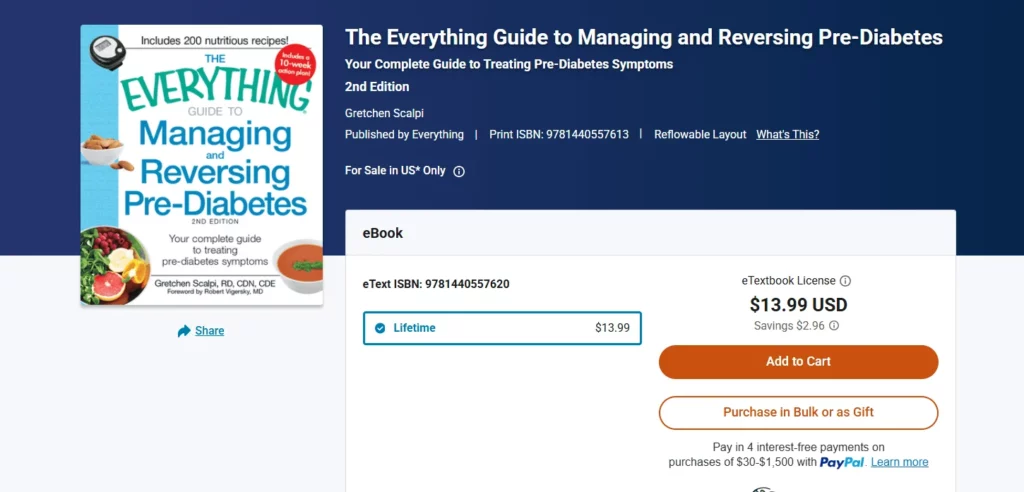The width and height of the screenshot is (1024, 492).
Task: Click Published by Everything publisher text
Action: [x=404, y=134]
